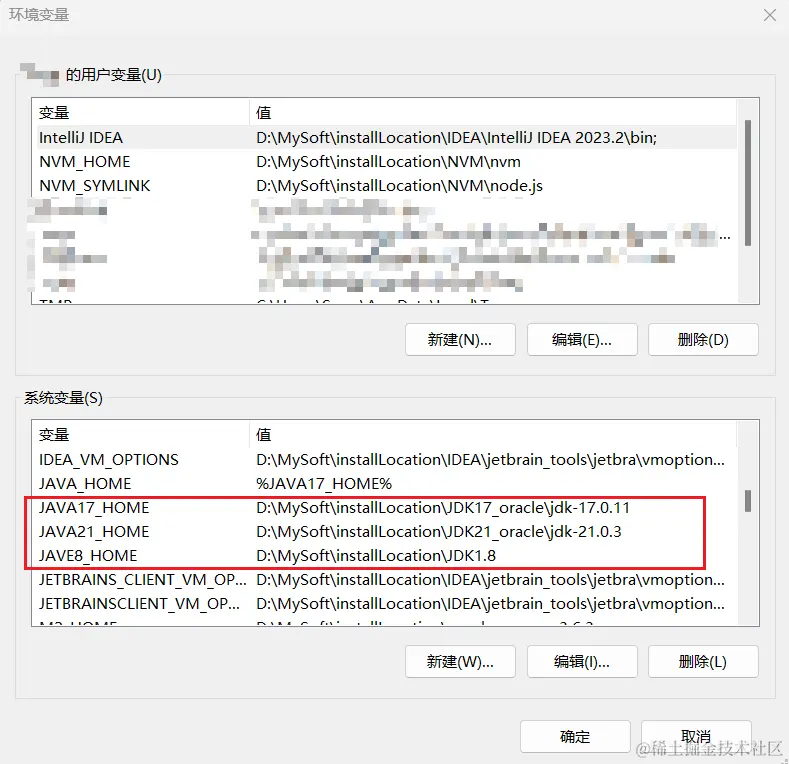Click Edit (E) button for user variables
The width and height of the screenshot is (789, 764).
582,340
